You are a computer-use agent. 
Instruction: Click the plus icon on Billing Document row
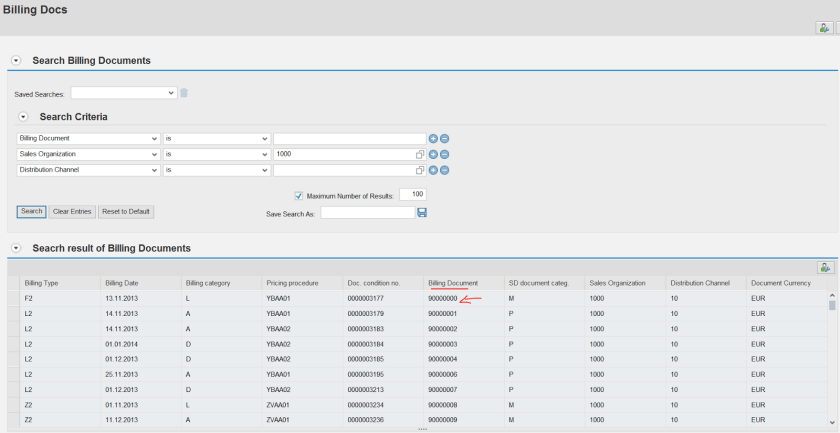[x=433, y=138]
